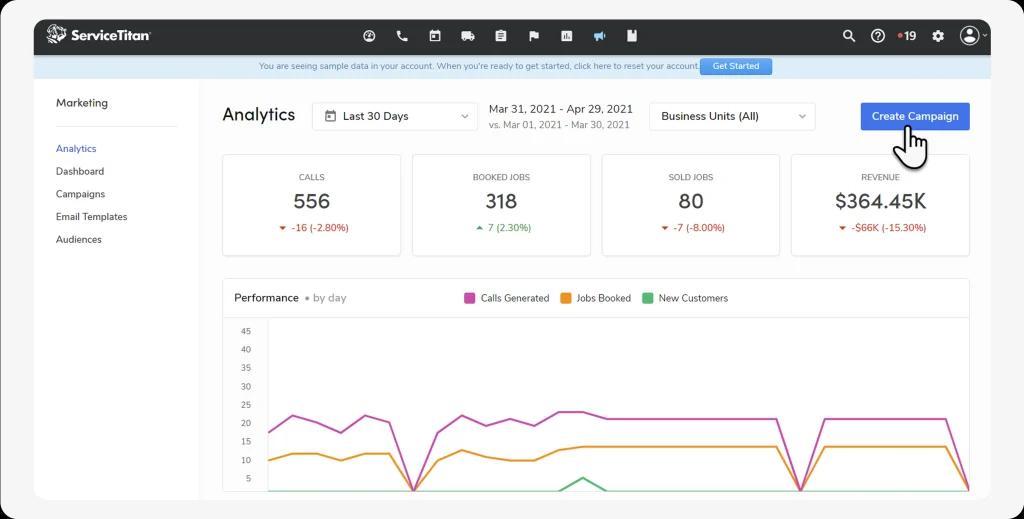The width and height of the screenshot is (1024, 519).
Task: Open the dashboard gauge icon in navbar
Action: coord(369,36)
